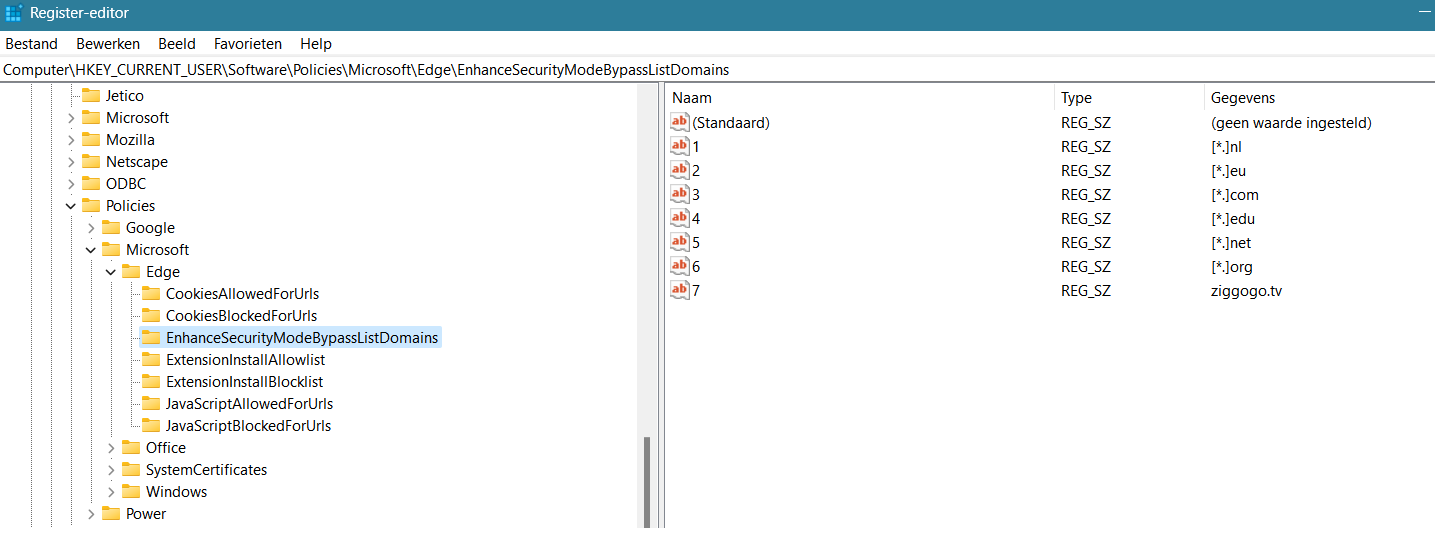
Task: Click the string icon of value 7
Action: point(680,290)
